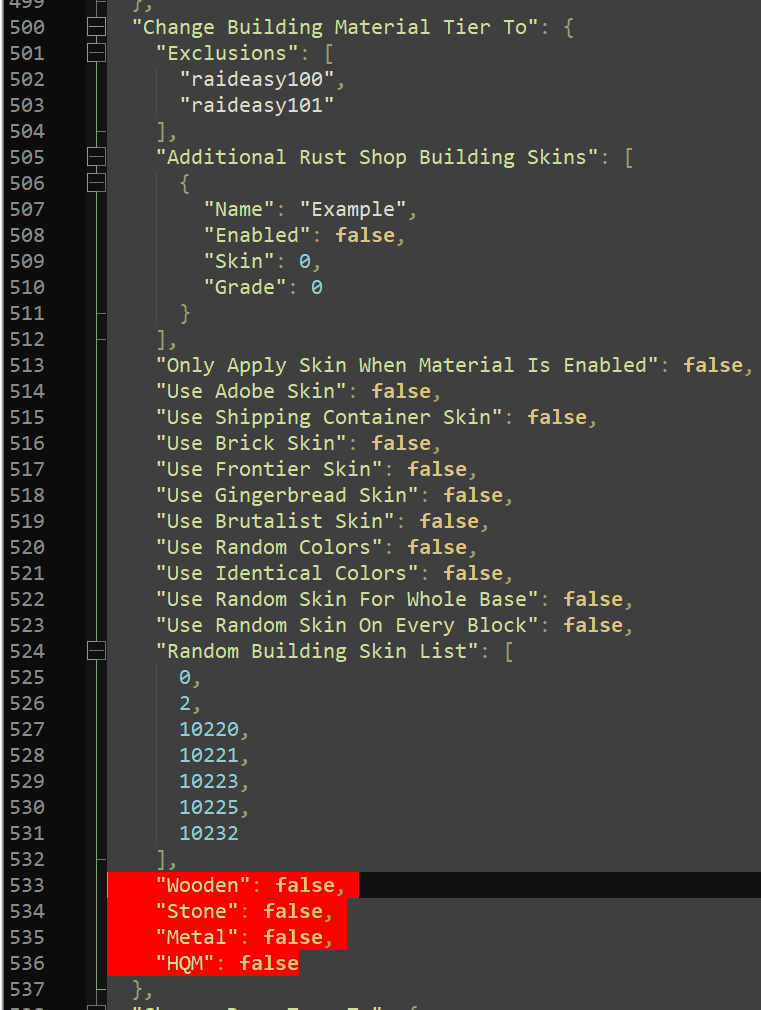
Task: Fold the "Additional Rust Shop Building Skins" array
Action: click(x=96, y=157)
